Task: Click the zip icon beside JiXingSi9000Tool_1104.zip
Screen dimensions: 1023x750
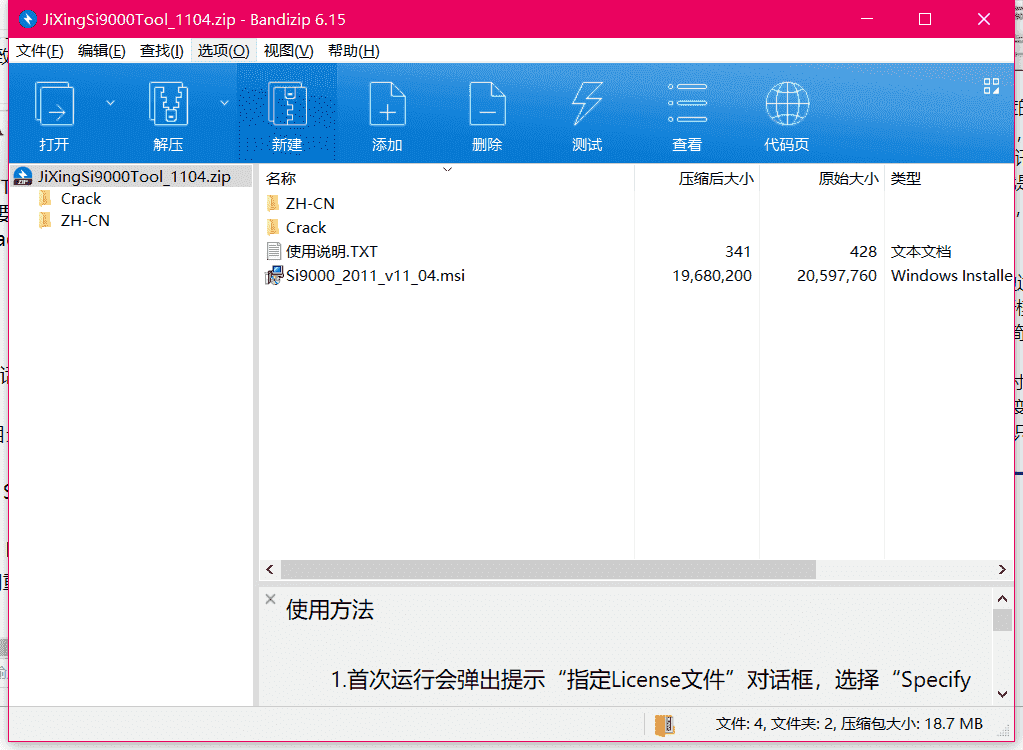Action: (x=23, y=177)
